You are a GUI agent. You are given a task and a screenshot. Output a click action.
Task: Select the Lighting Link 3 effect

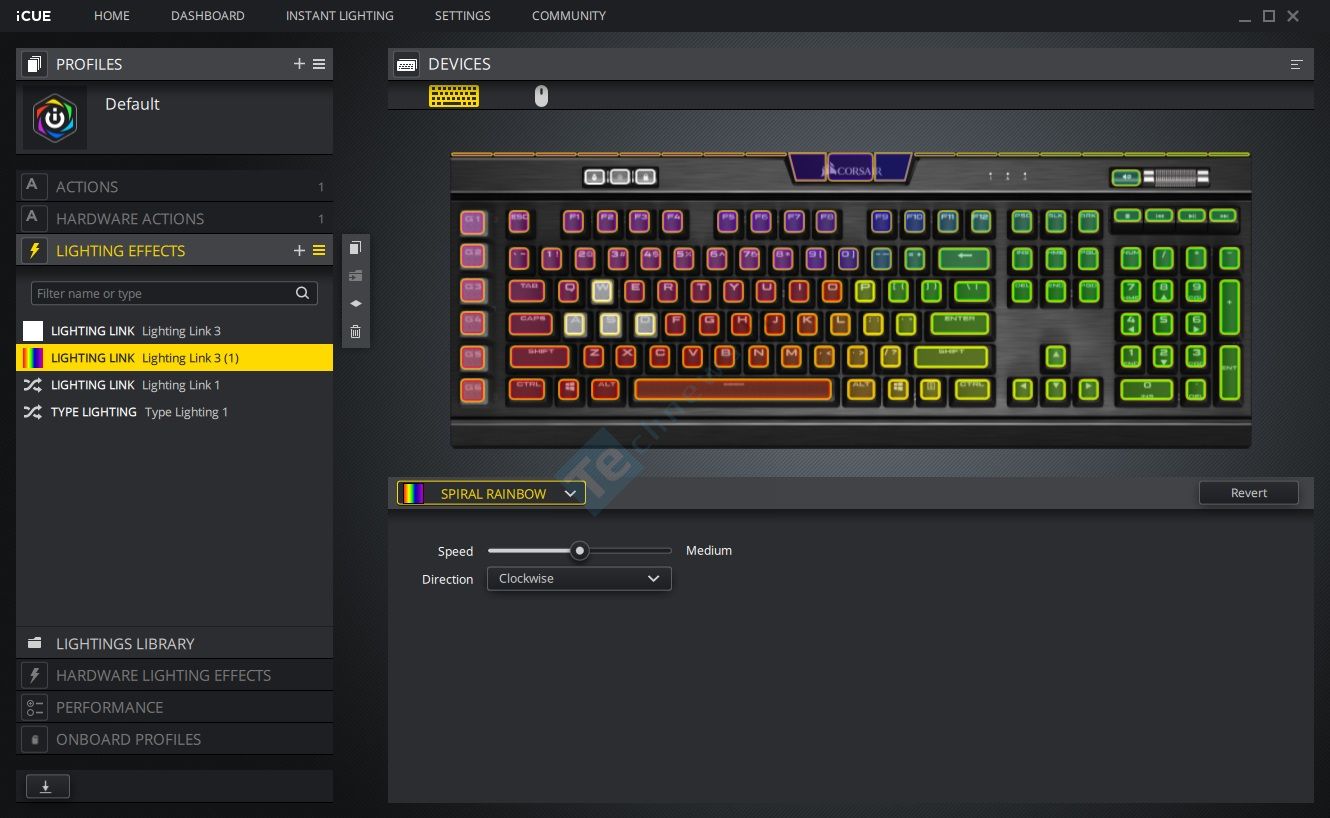pyautogui.click(x=174, y=331)
